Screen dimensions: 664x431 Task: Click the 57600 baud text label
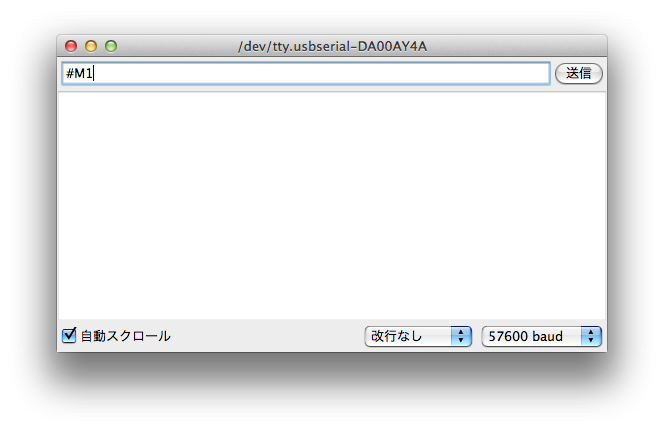coord(526,337)
